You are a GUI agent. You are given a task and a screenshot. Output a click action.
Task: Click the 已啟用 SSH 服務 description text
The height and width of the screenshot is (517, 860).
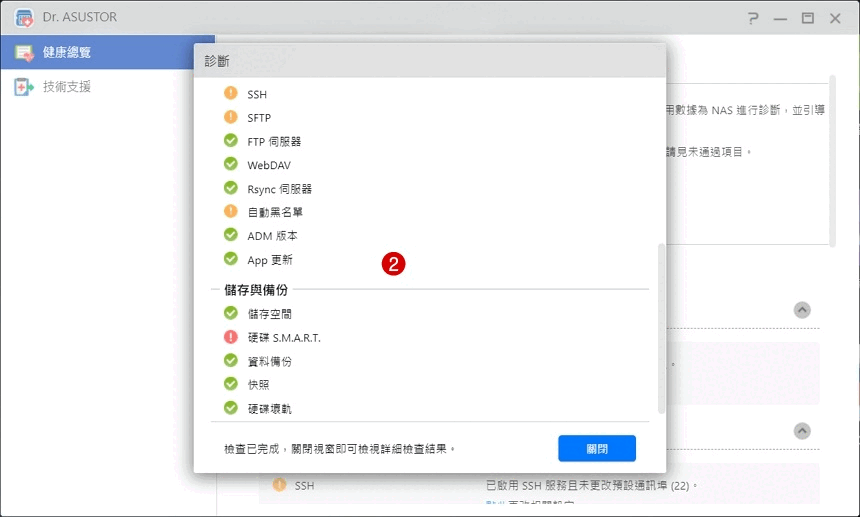[x=592, y=486]
